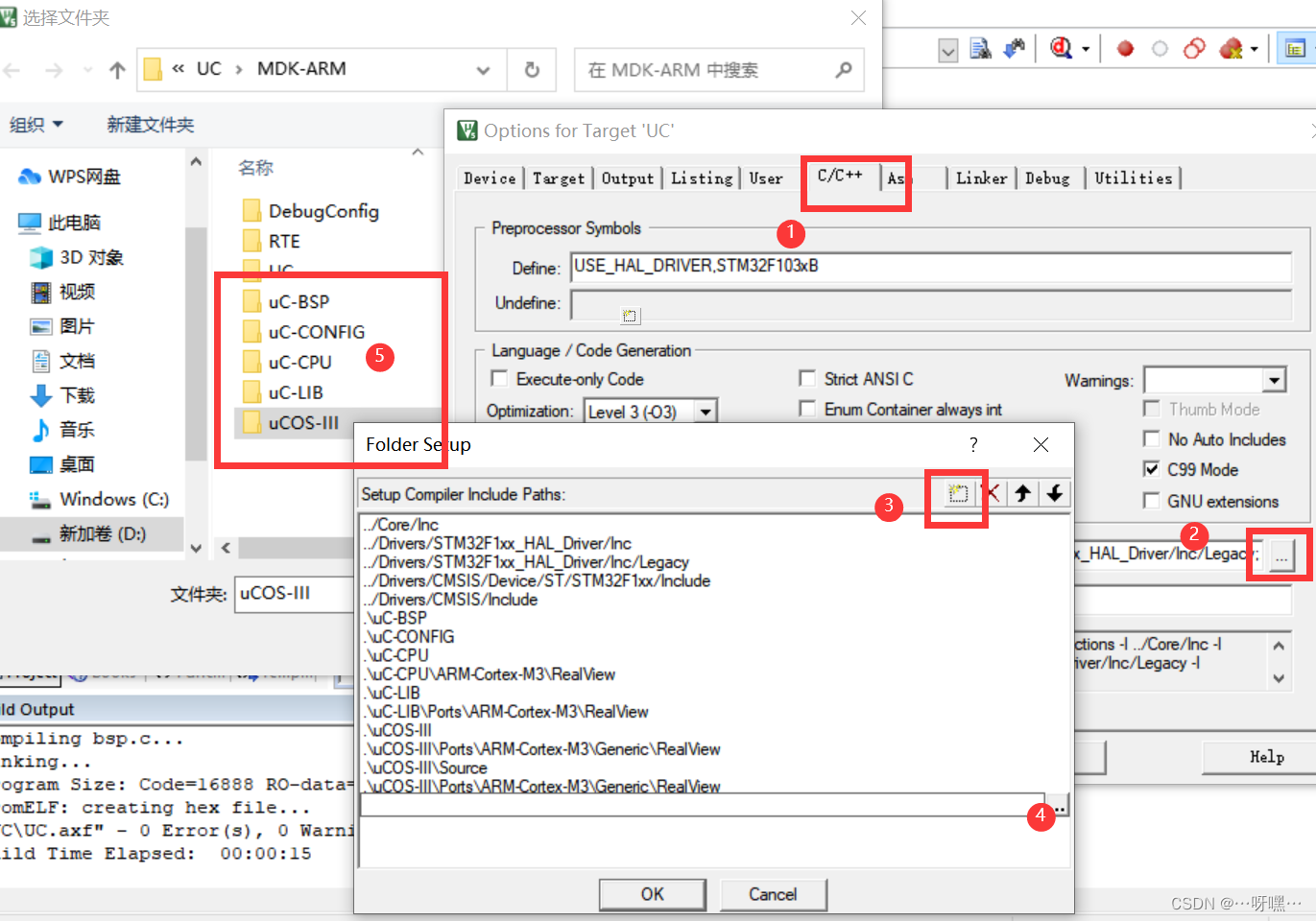Click Find in Files toolbar icon

coord(980,48)
